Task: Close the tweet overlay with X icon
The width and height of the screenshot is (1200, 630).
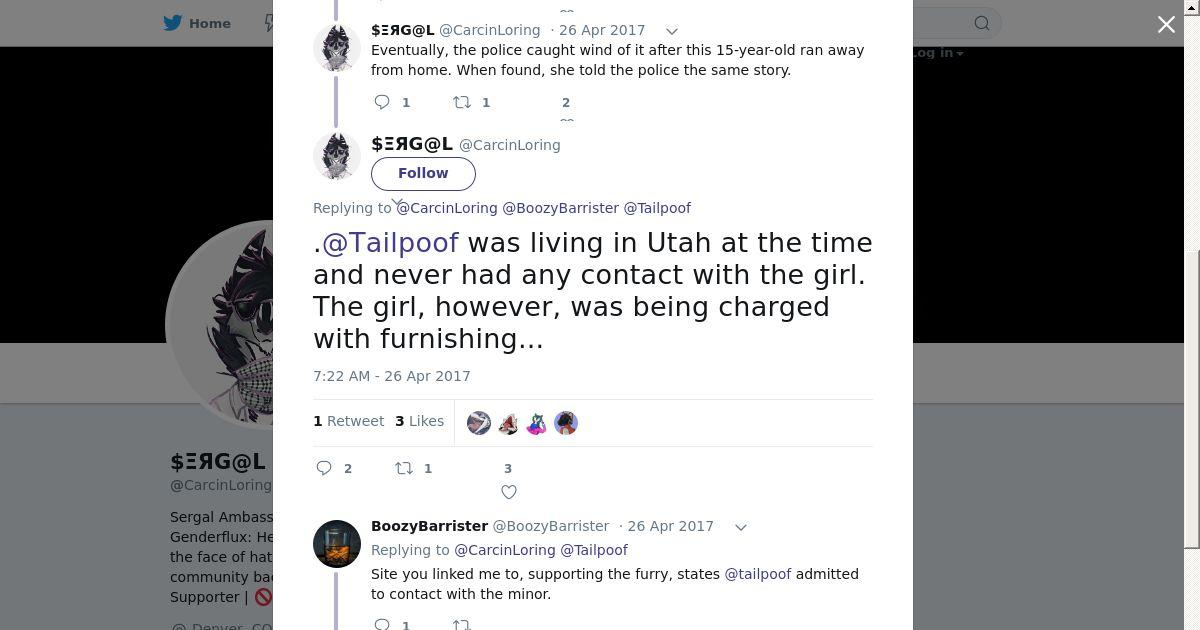Action: click(x=1166, y=24)
